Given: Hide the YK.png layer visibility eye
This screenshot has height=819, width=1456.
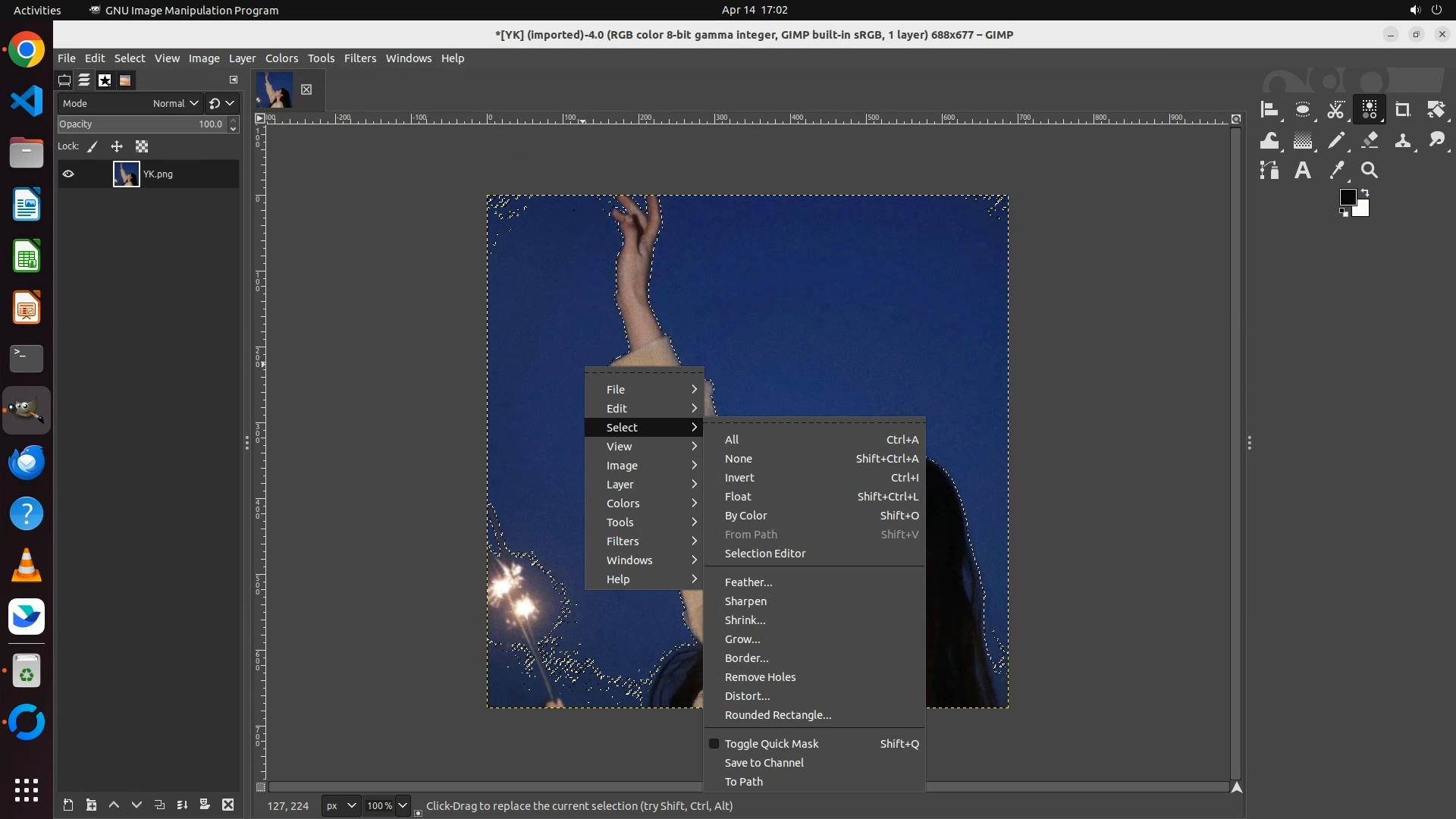Looking at the screenshot, I should point(68,174).
